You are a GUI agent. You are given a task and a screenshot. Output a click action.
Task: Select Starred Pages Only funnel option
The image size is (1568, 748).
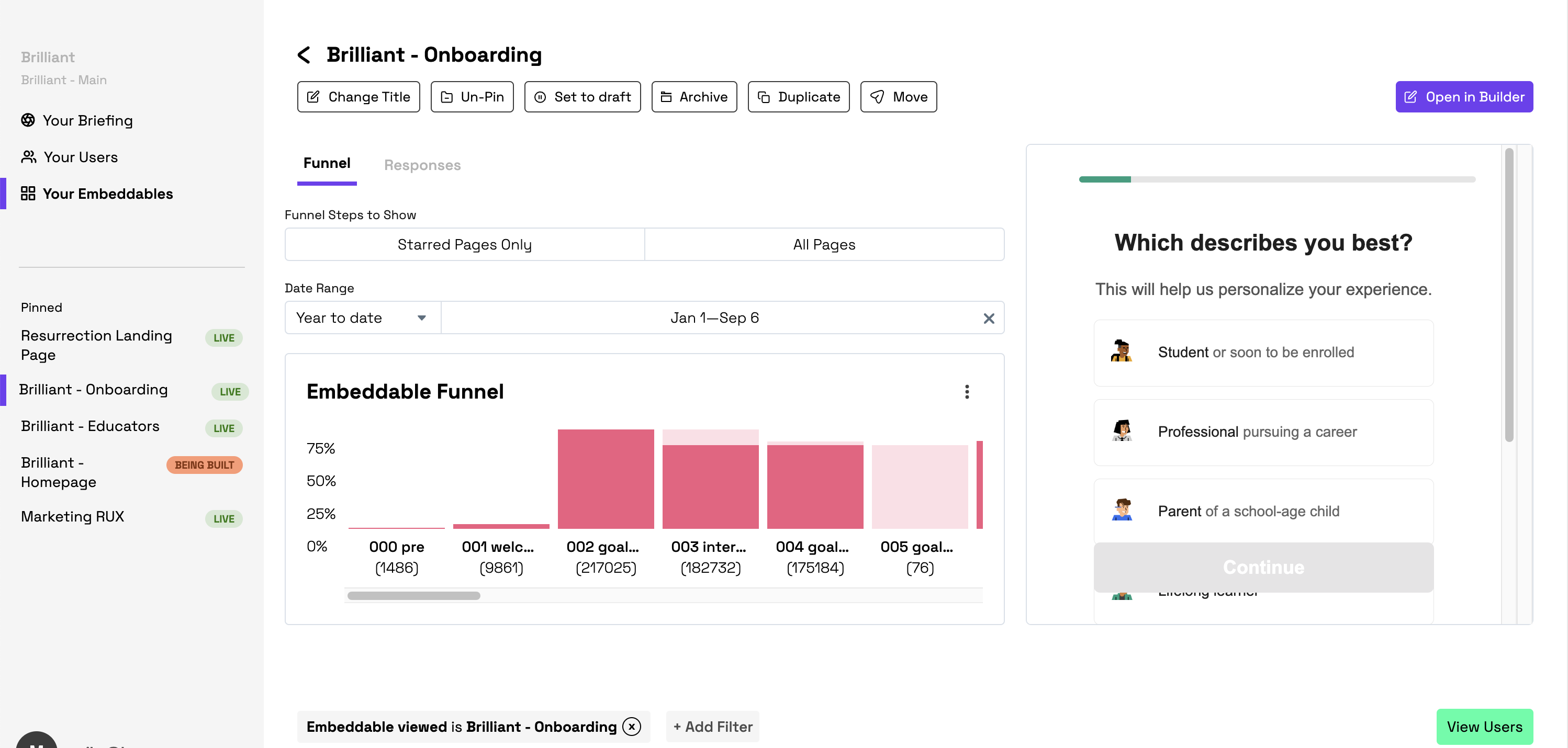[464, 244]
